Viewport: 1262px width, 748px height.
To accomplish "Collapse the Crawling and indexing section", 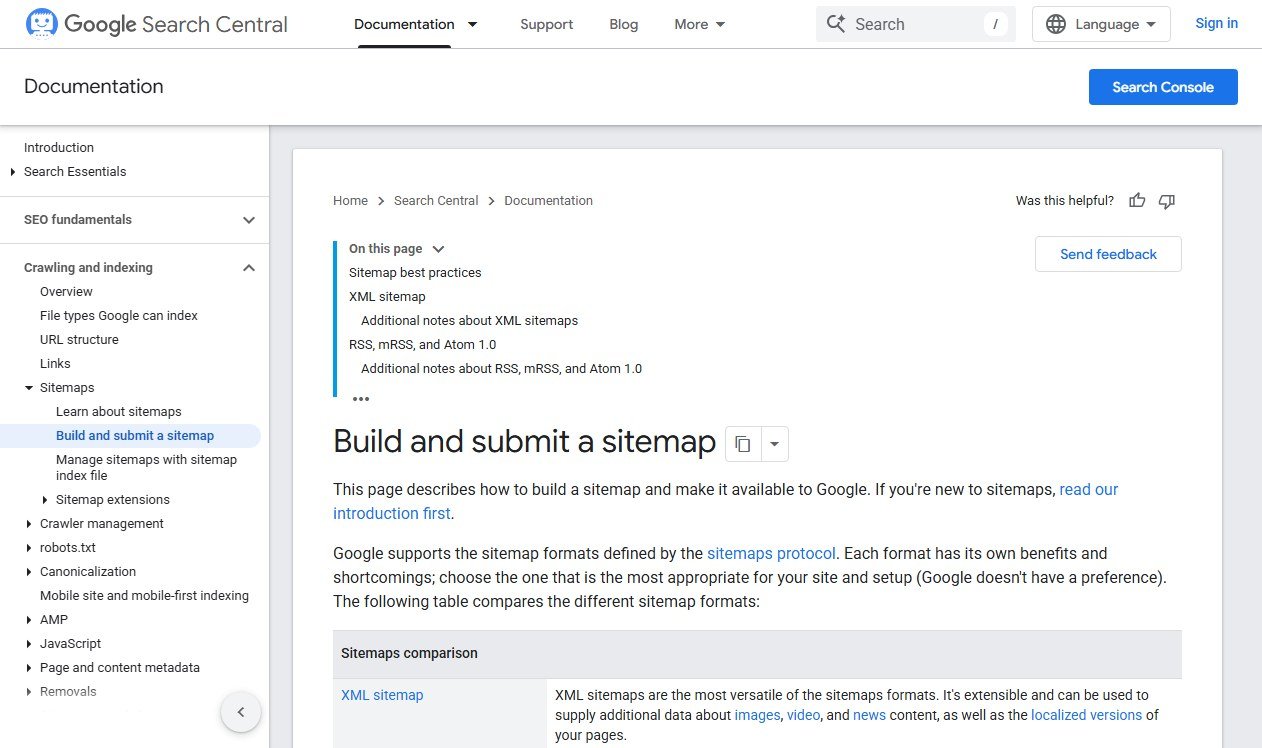I will pyautogui.click(x=249, y=268).
